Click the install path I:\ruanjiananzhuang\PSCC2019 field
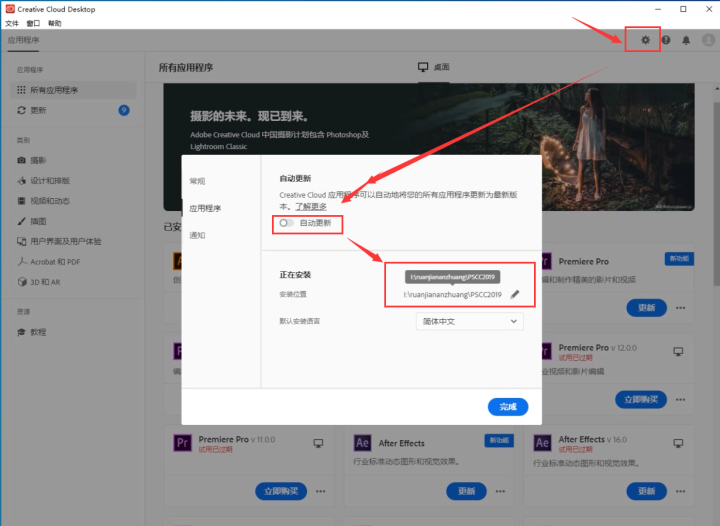720x526 pixels. 452,295
